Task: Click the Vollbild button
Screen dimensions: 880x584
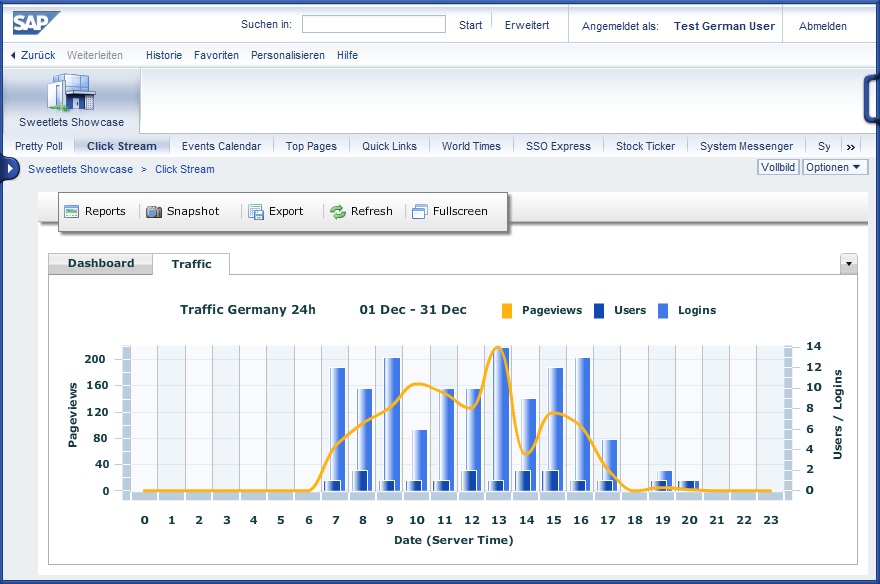Action: [x=778, y=167]
